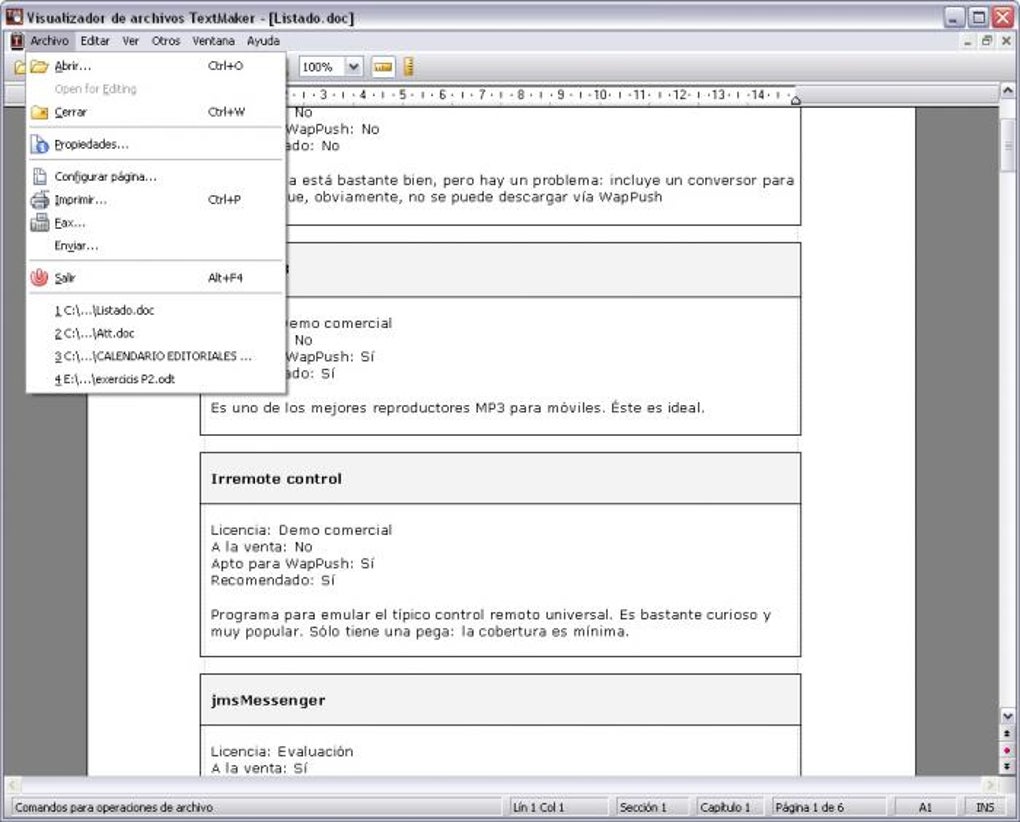Screen dimensions: 1020x822
Task: Click the horizontal scrollbar right arrow
Action: (989, 786)
